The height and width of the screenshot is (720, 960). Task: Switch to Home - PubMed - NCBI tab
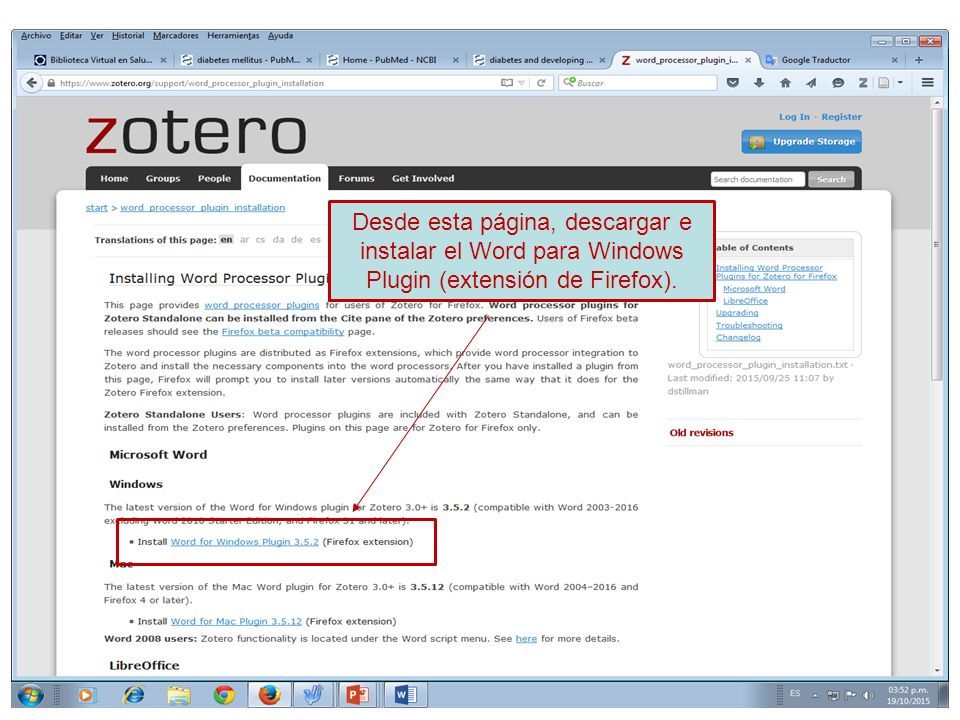click(392, 60)
